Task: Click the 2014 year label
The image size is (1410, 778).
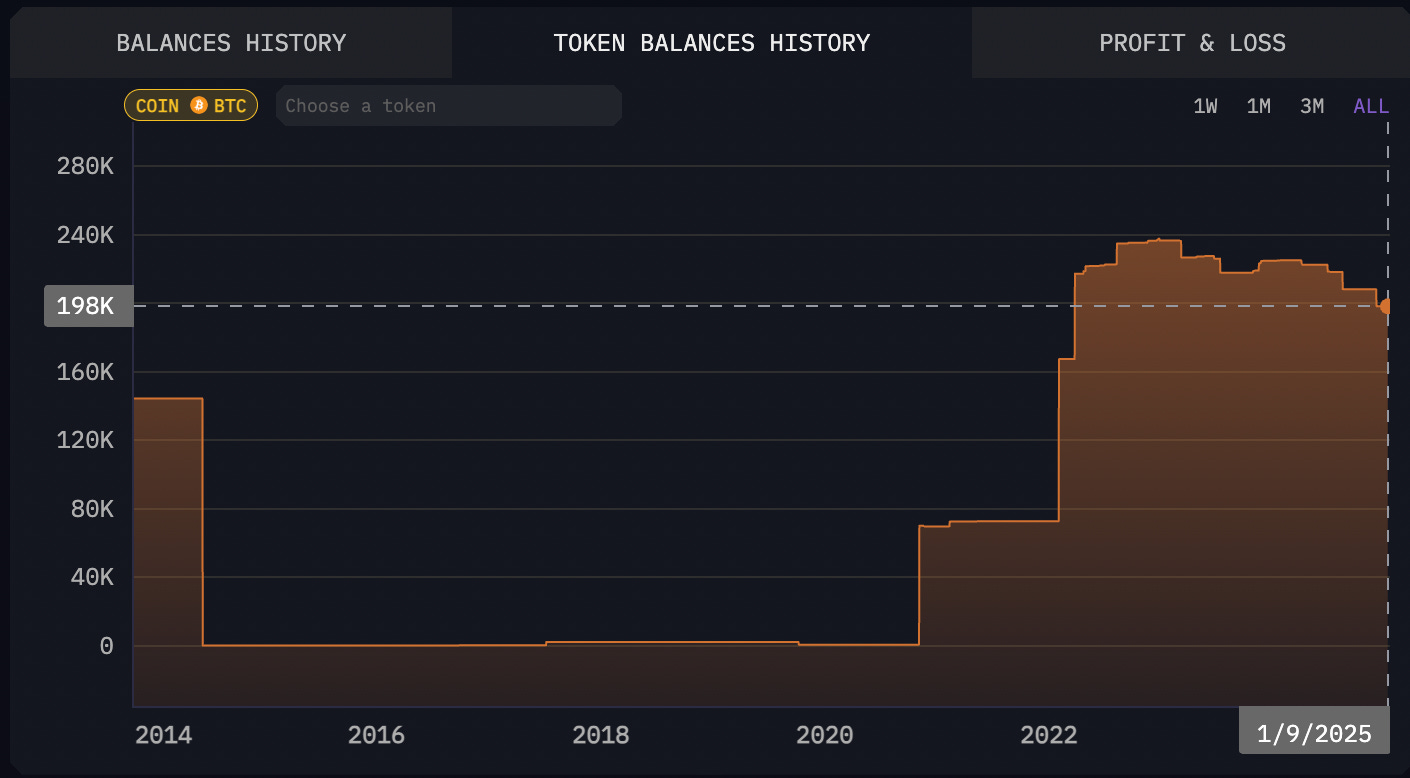Action: pyautogui.click(x=163, y=735)
